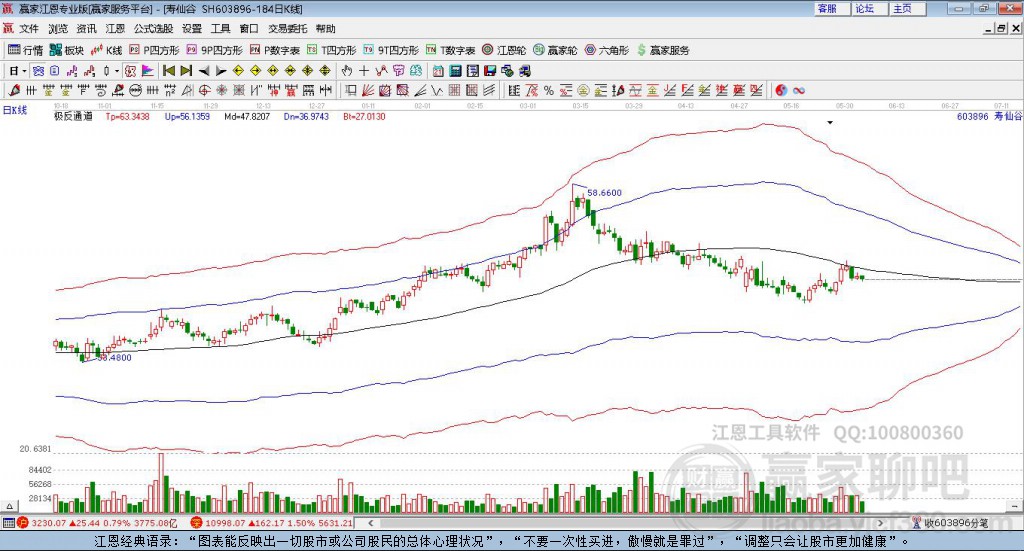Select the circled crosshair target tool
This screenshot has height=551, width=1024.
click(204, 90)
